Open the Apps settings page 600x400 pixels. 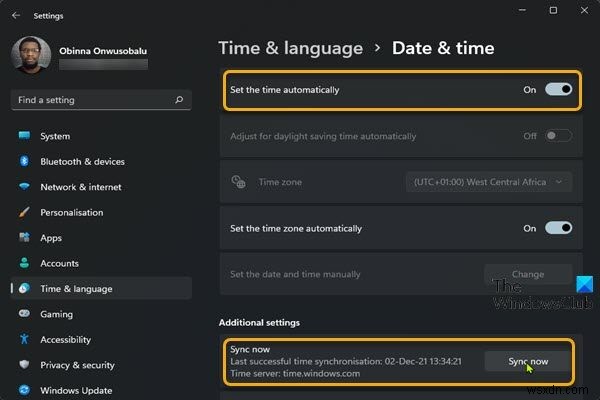(52, 238)
